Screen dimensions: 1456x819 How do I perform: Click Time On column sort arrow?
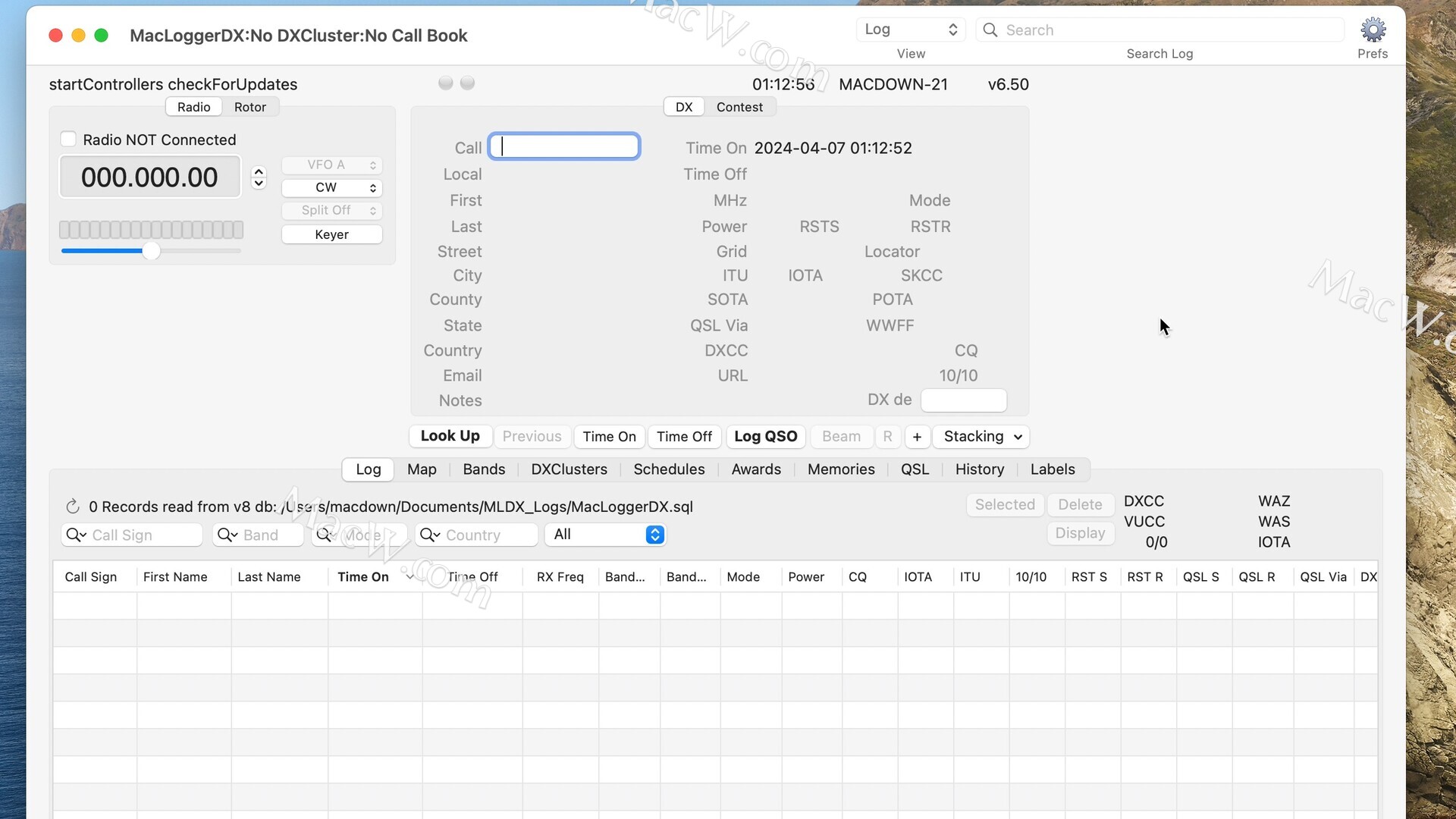410,577
